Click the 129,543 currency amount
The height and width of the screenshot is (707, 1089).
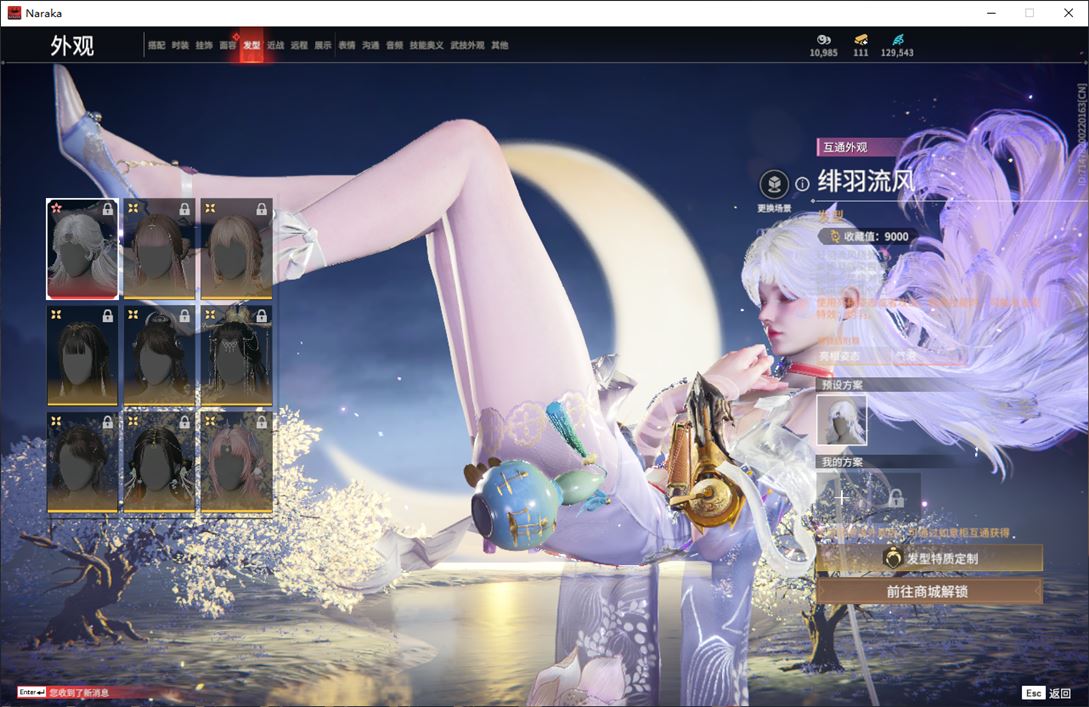pyautogui.click(x=897, y=53)
